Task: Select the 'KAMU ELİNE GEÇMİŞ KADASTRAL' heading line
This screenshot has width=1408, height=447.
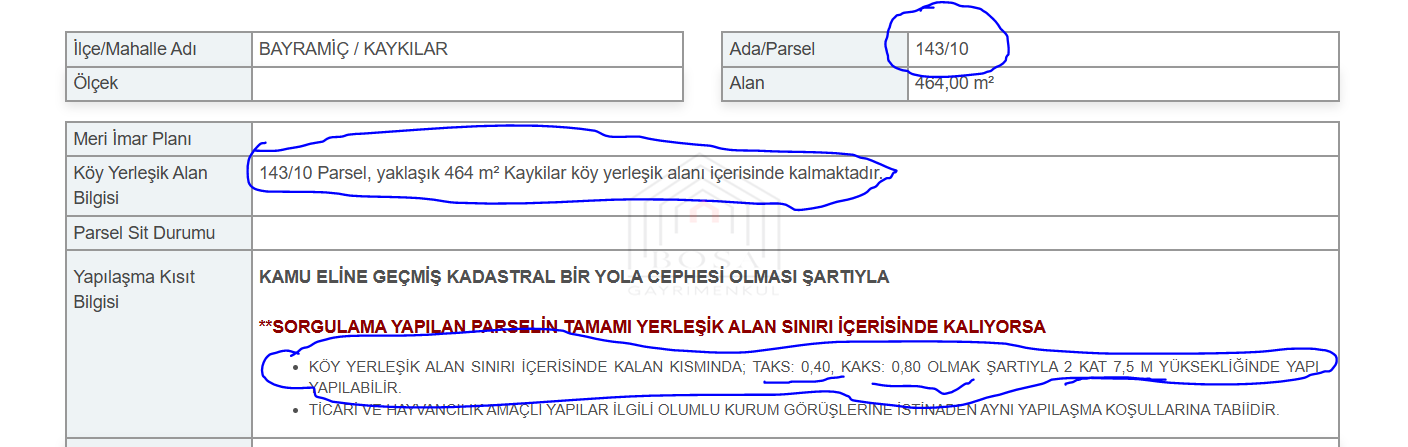Action: 574,277
